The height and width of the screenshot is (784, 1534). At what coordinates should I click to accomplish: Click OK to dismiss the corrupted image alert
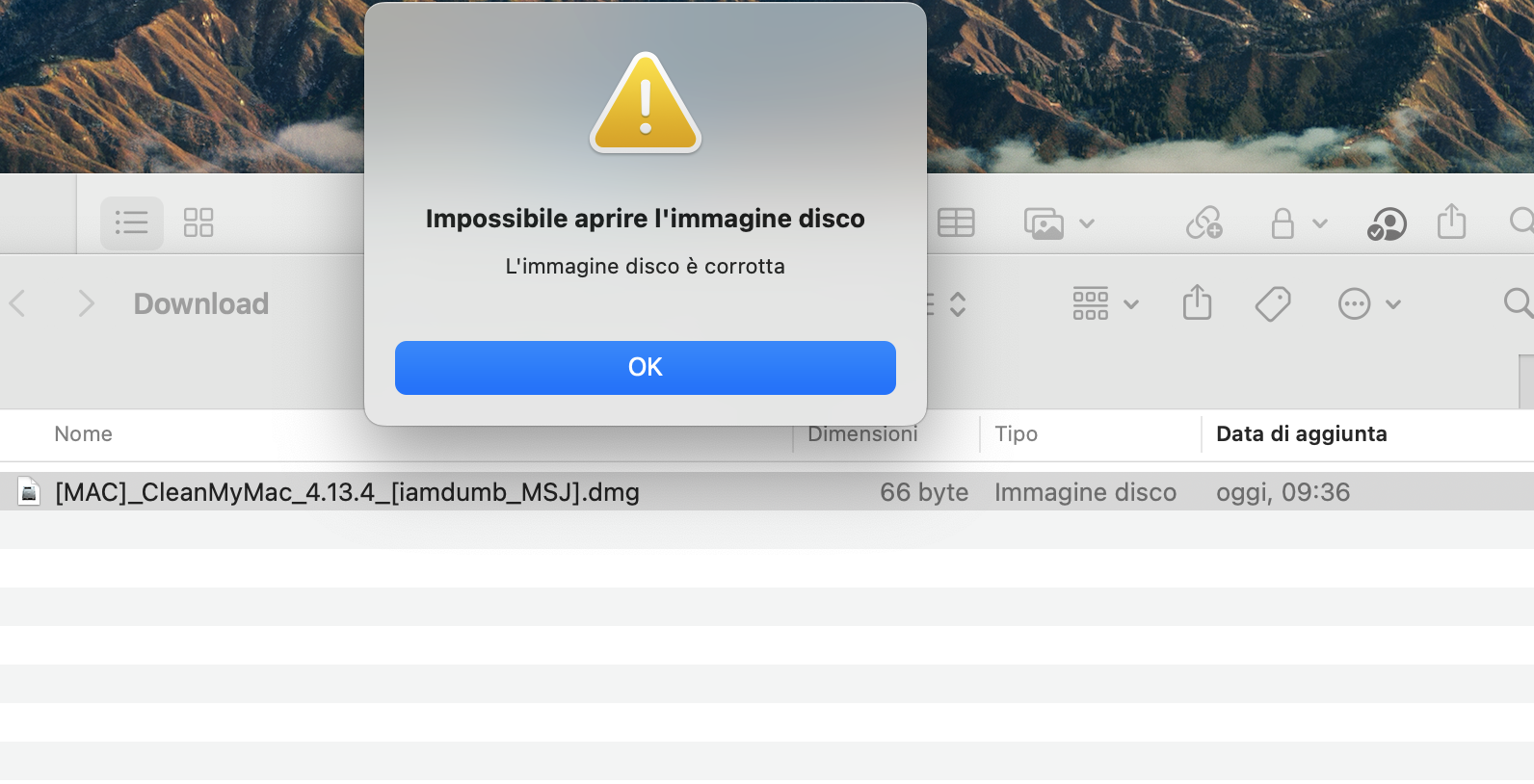coord(645,367)
